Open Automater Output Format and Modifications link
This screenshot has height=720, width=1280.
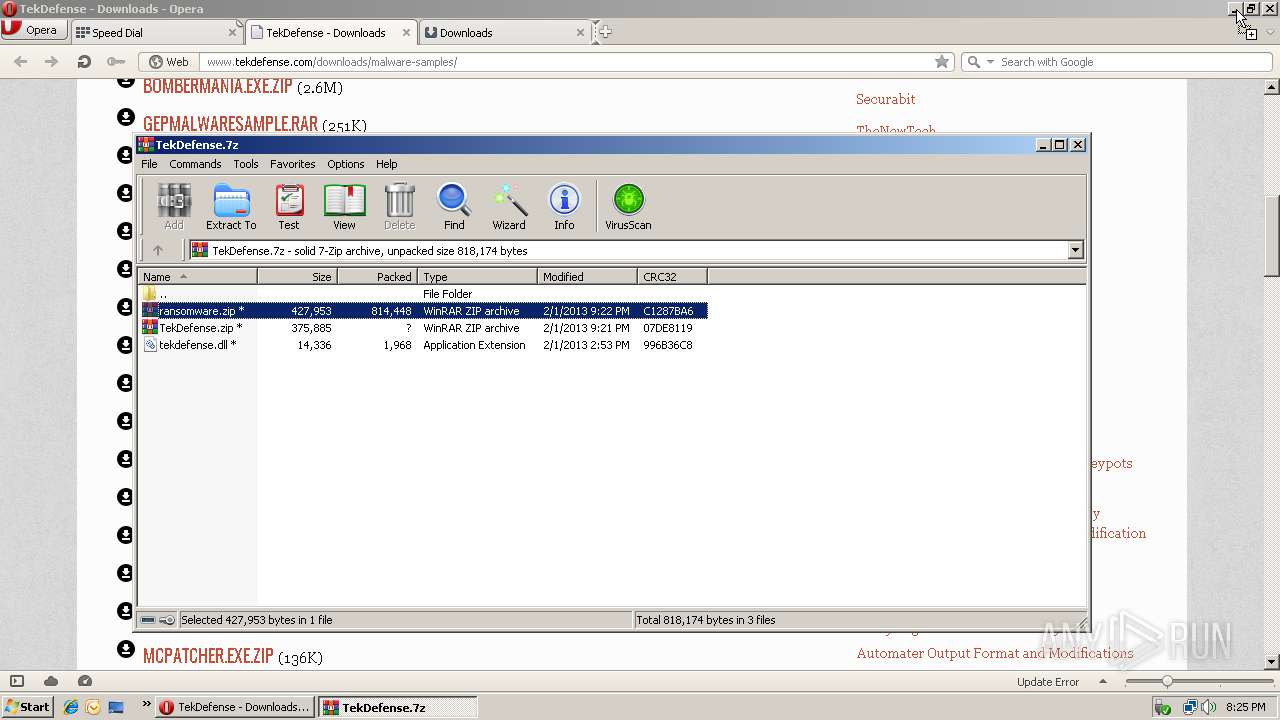(995, 653)
